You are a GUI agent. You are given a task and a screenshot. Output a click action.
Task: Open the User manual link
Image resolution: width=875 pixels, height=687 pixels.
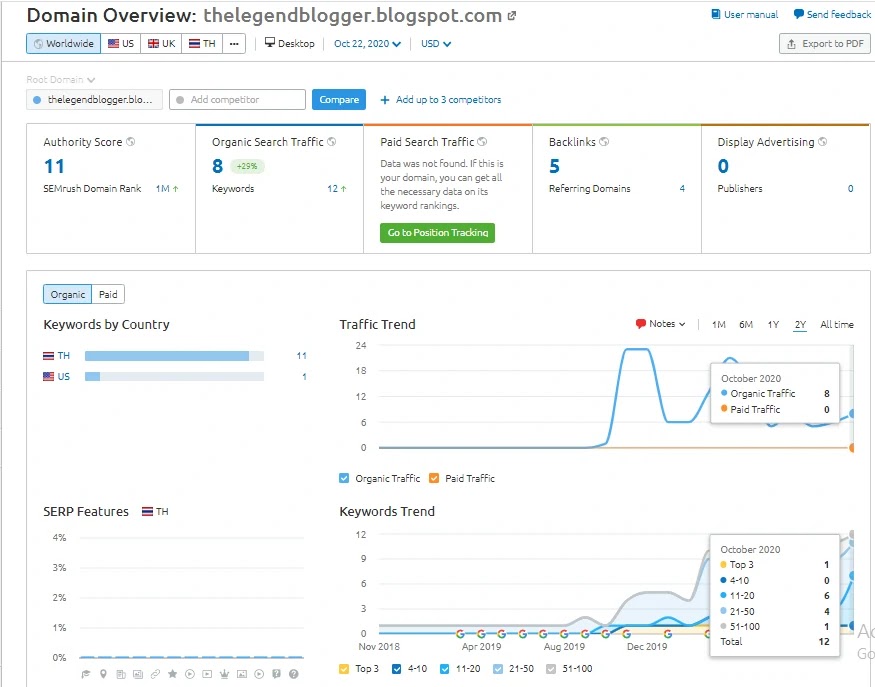point(745,15)
